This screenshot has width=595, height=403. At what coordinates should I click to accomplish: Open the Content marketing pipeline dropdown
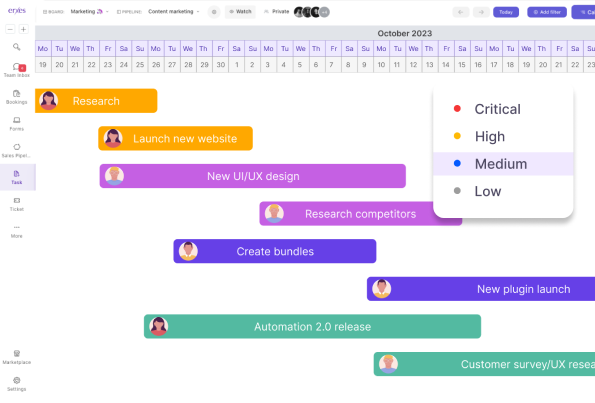(174, 12)
